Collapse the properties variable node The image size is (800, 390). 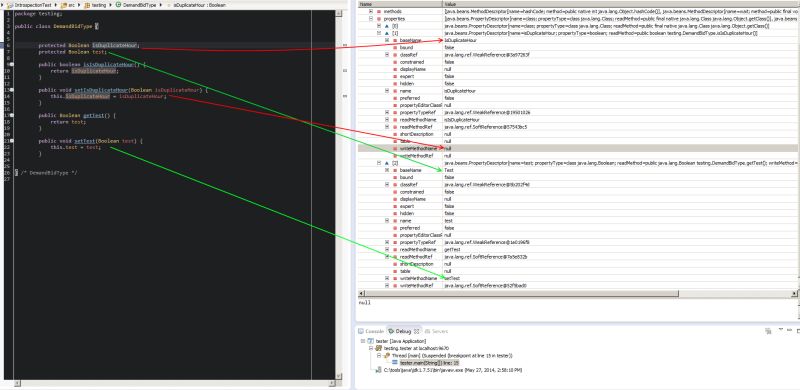coord(371,18)
